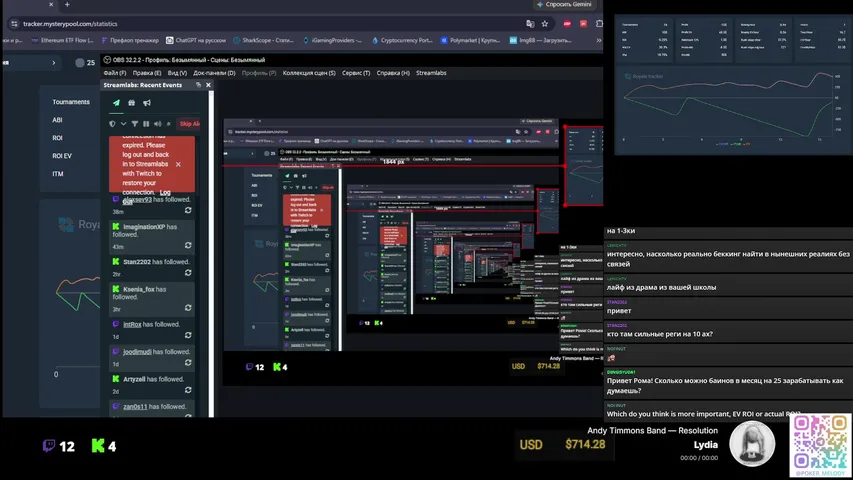Screen dimensions: 853x480
Task: Open the OBS Справка (H) menu
Action: coord(393,73)
